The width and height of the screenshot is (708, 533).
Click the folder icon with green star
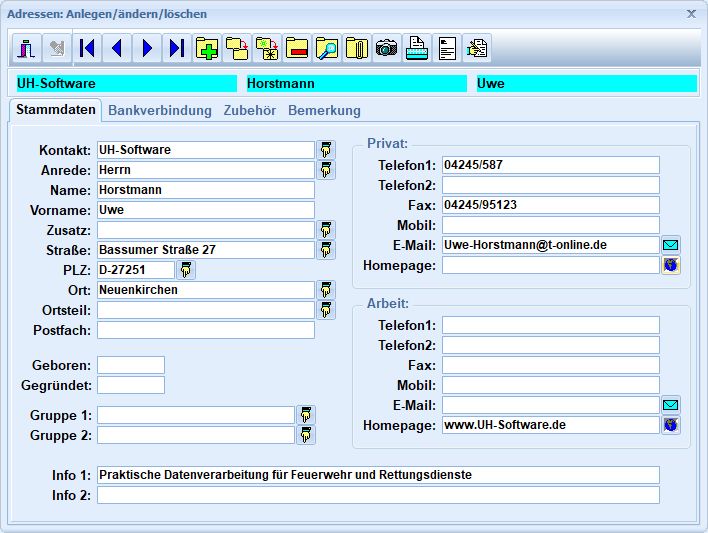click(267, 48)
